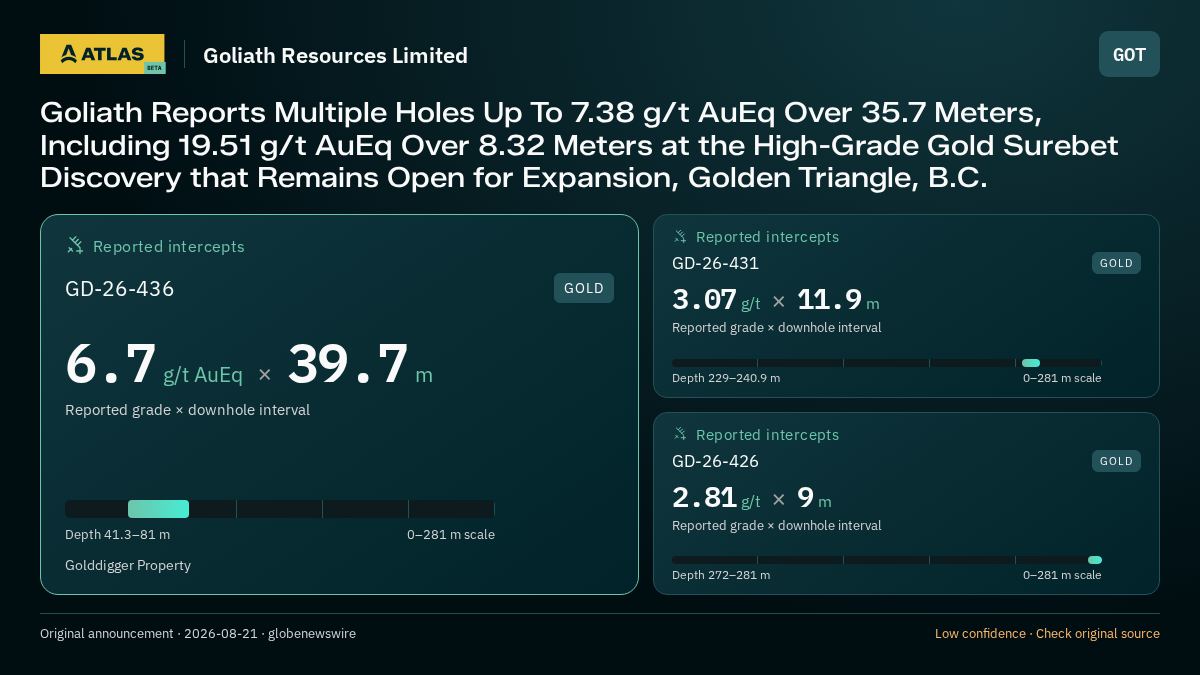Click the Depth 272–281 m label
1200x675 pixels.
tap(721, 575)
